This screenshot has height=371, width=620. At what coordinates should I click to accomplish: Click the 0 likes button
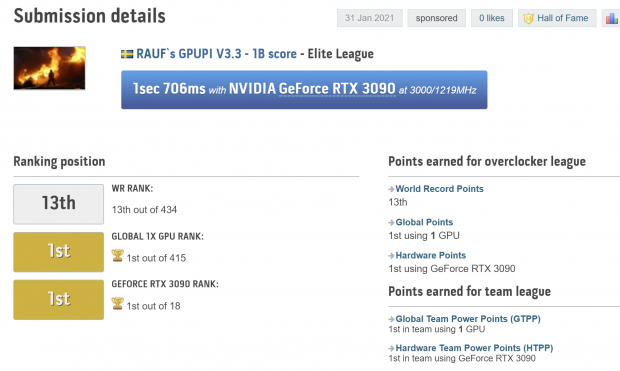point(492,18)
